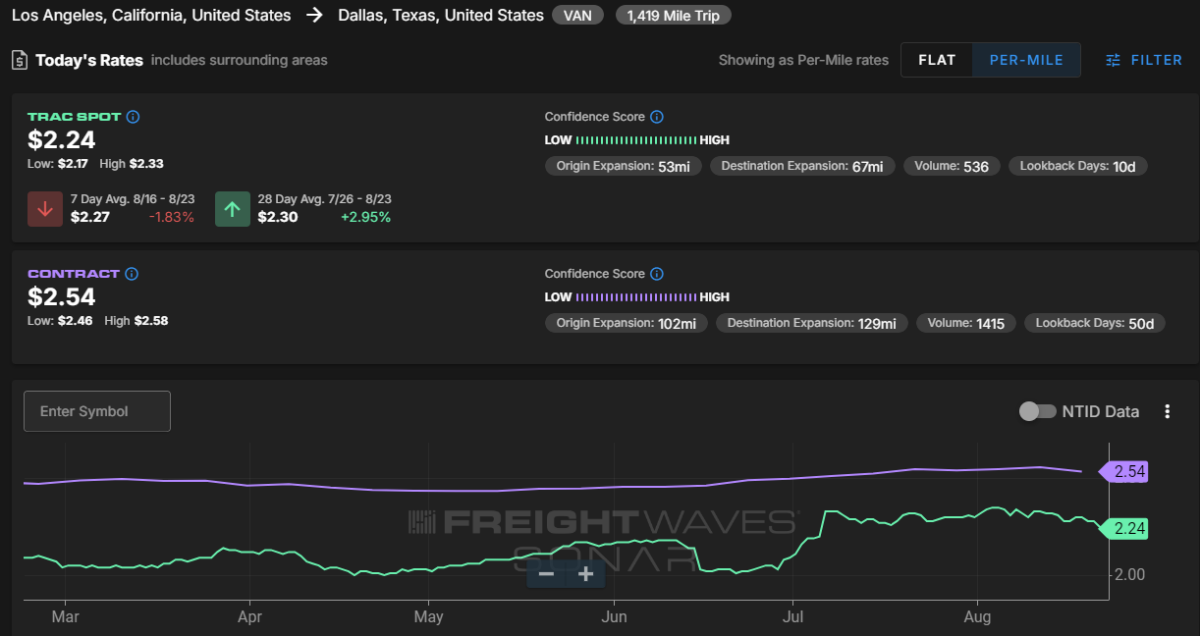
Task: Switch rates display to PER-MILE
Action: click(1027, 60)
